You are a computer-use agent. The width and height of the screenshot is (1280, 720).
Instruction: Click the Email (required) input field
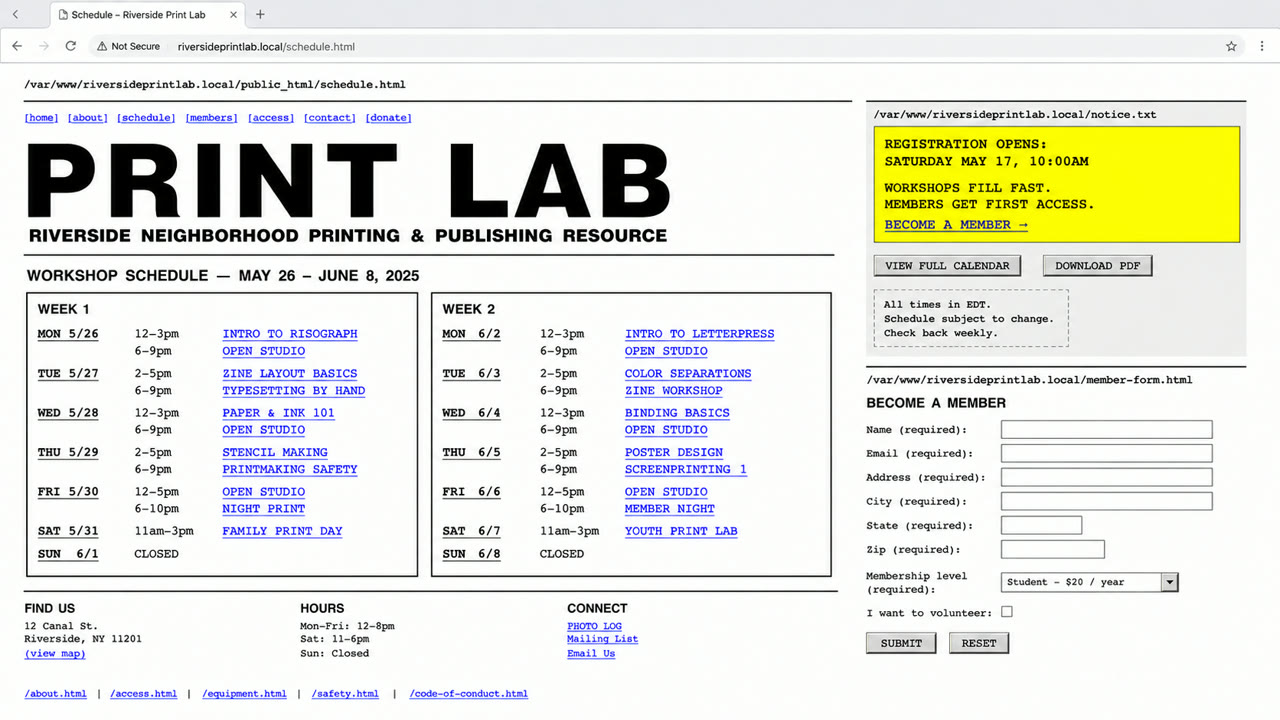[x=1106, y=453]
